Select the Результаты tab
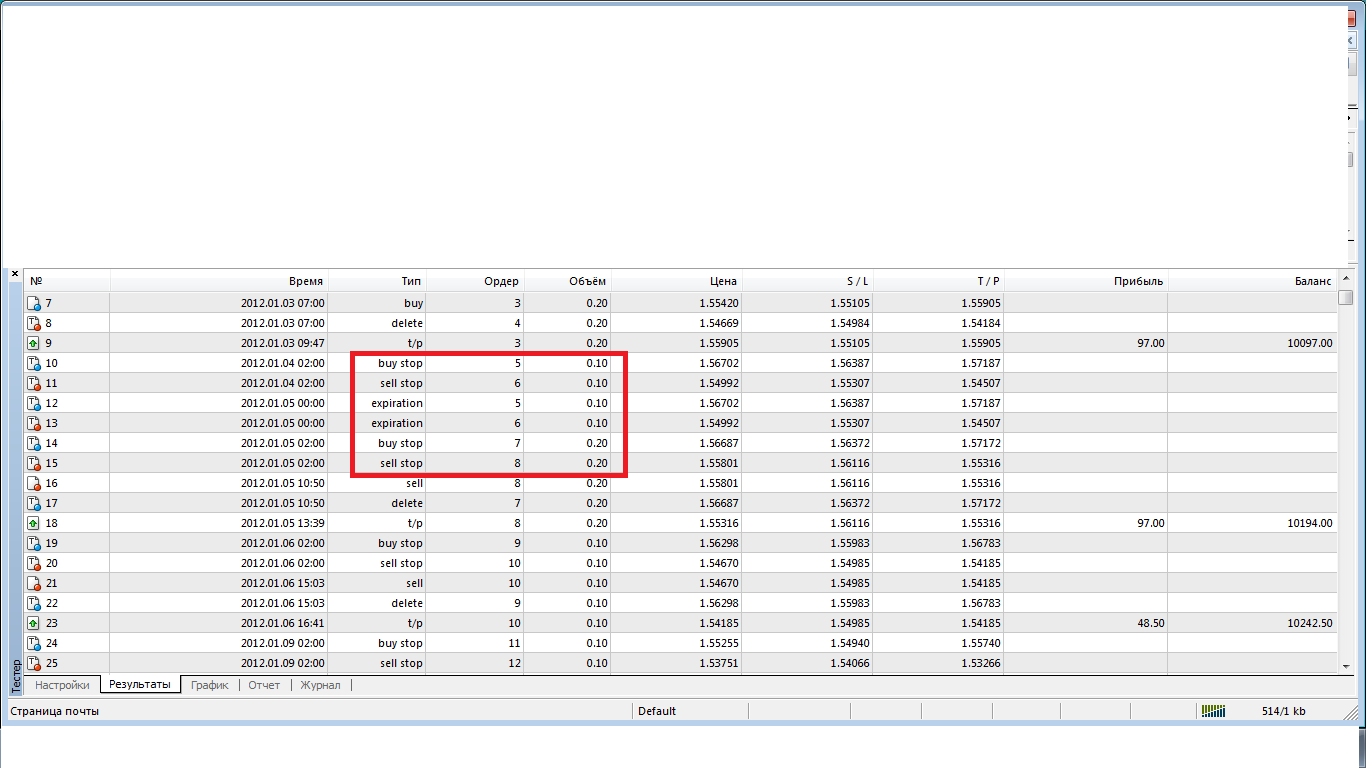The image size is (1366, 768). [140, 685]
